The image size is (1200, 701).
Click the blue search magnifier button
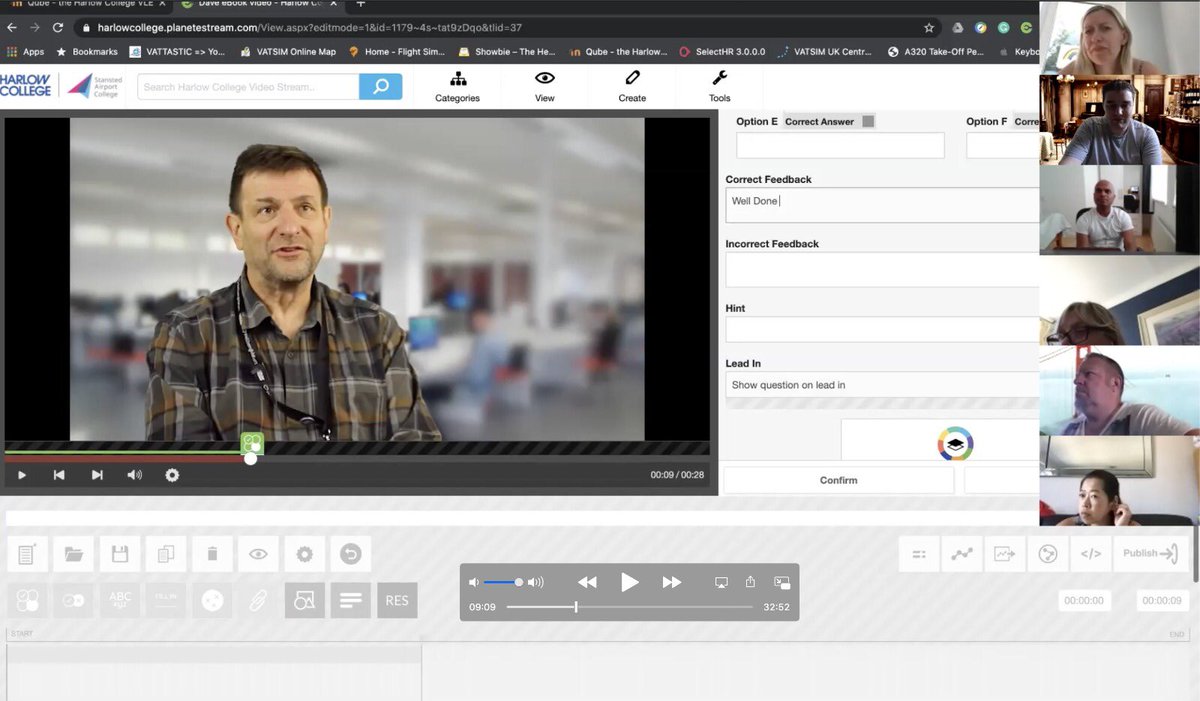pyautogui.click(x=381, y=87)
